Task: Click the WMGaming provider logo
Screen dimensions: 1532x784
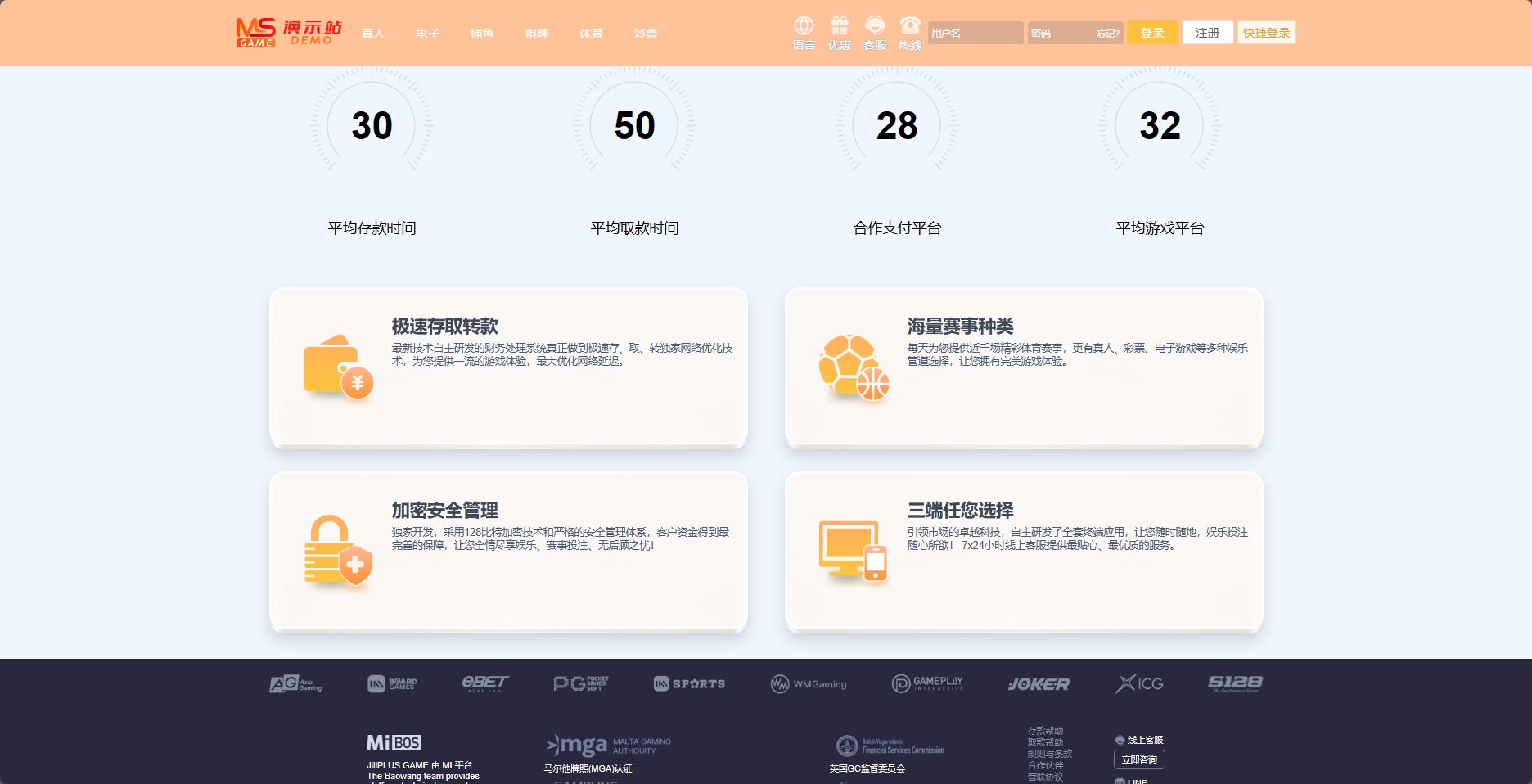Action: tap(809, 684)
